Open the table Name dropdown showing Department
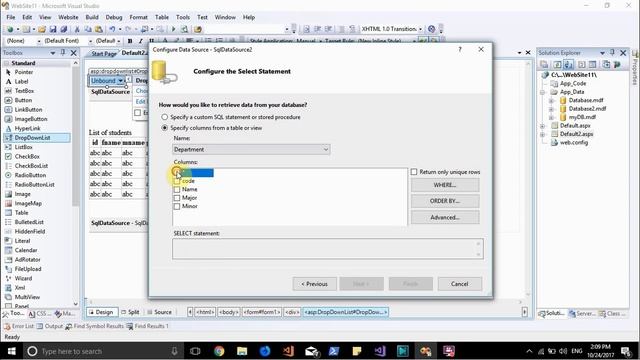This screenshot has width=640, height=360. click(x=251, y=149)
